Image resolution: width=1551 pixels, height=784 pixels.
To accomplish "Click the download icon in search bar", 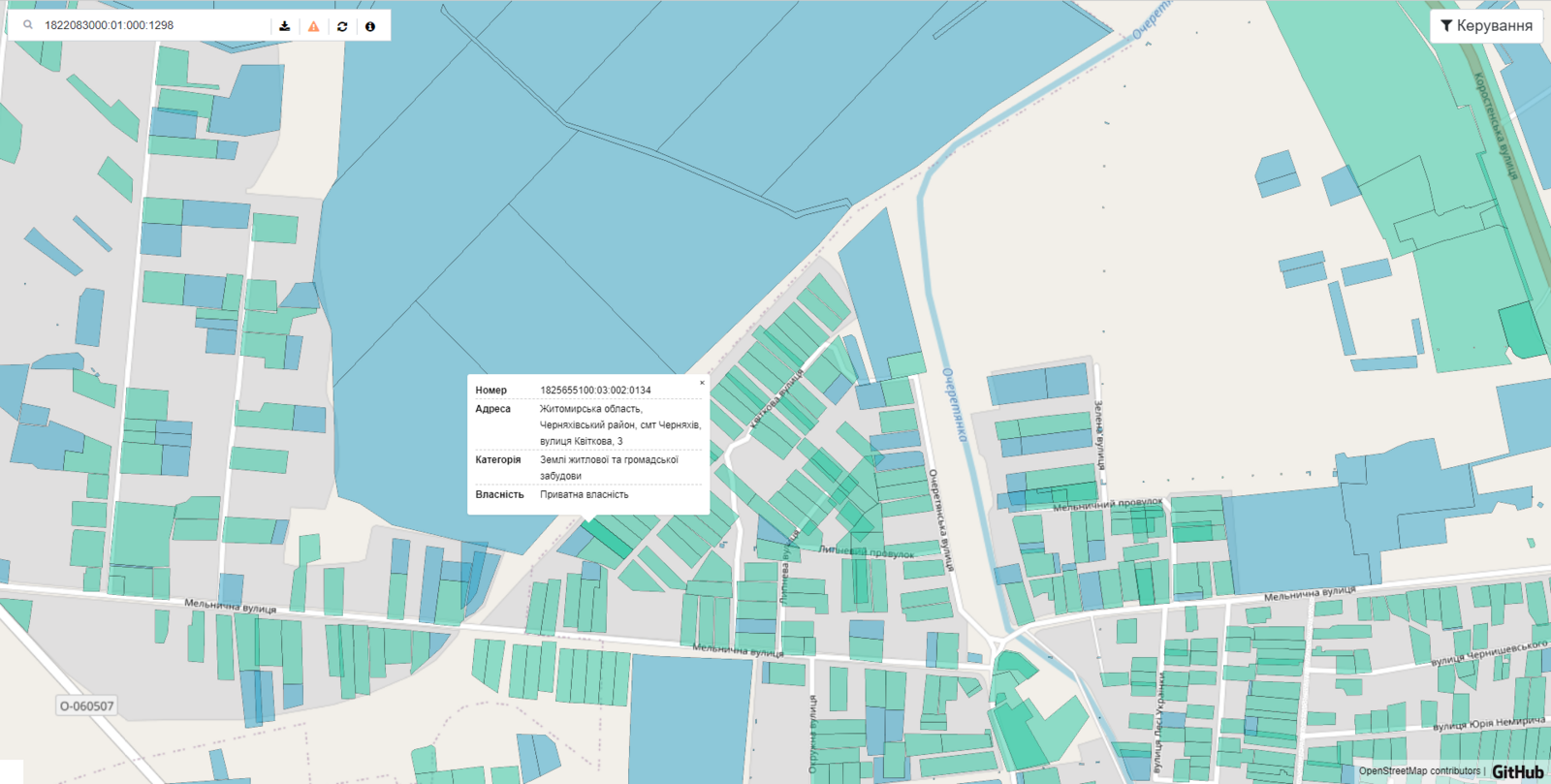I will (285, 26).
